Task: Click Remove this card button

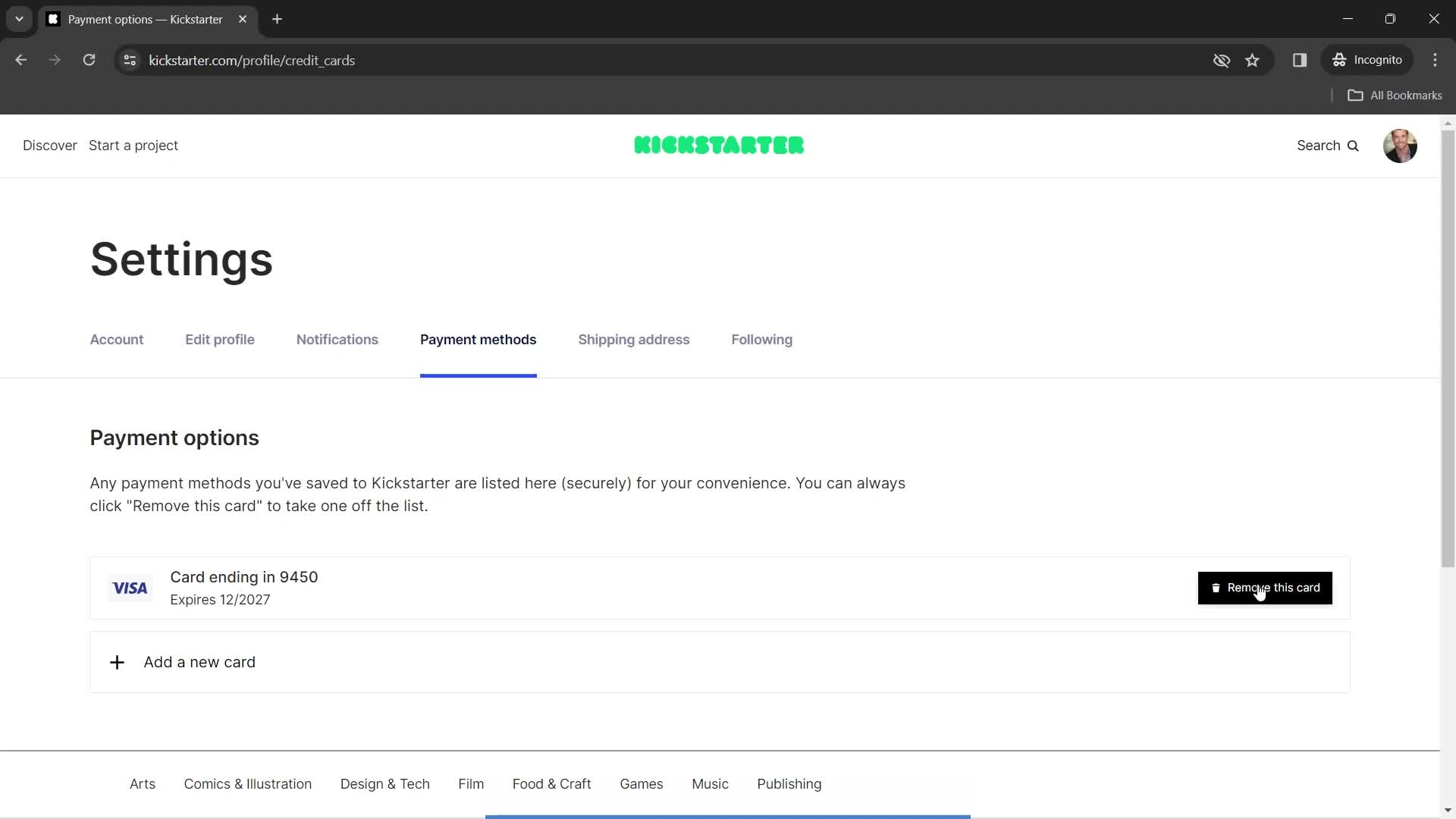Action: pos(1265,588)
